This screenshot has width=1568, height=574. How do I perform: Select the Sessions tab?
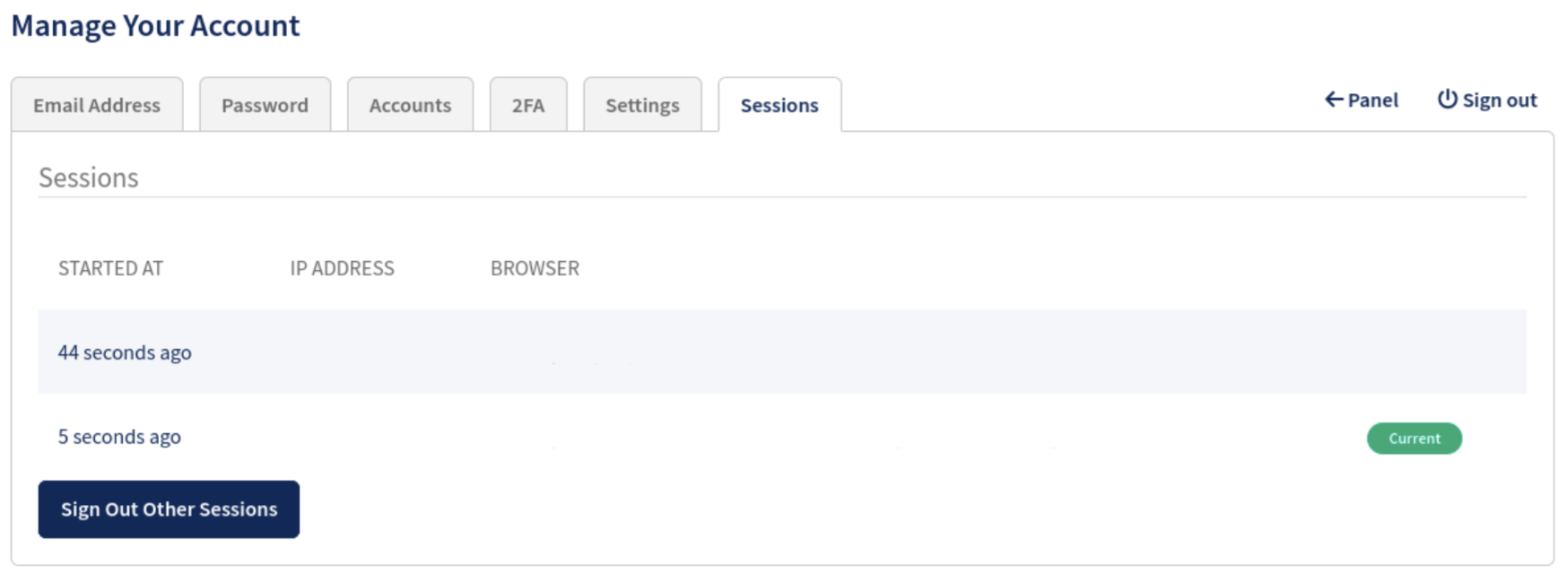(x=779, y=105)
